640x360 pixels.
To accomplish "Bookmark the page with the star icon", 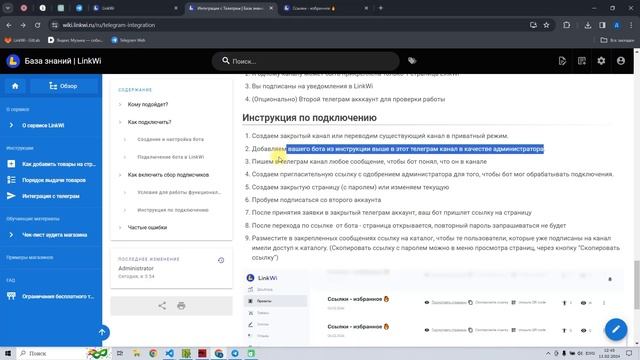I will [546, 25].
